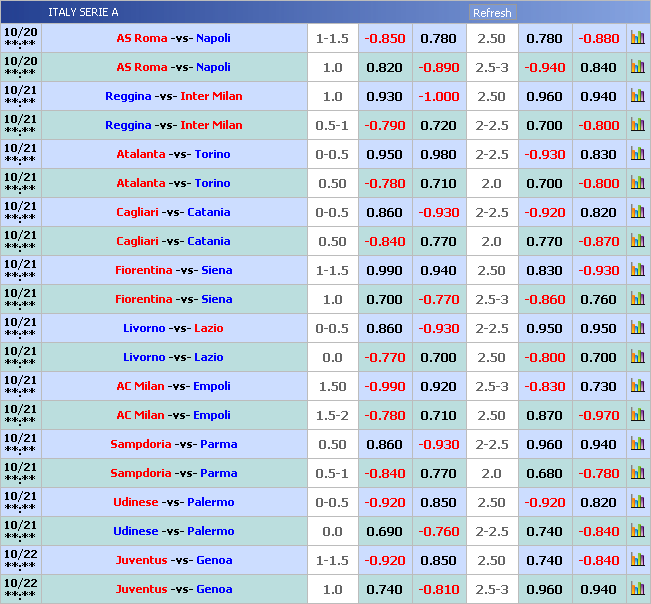Open chart icon for Livorno-Lazio 0.0 row
The height and width of the screenshot is (604, 651).
(x=637, y=357)
